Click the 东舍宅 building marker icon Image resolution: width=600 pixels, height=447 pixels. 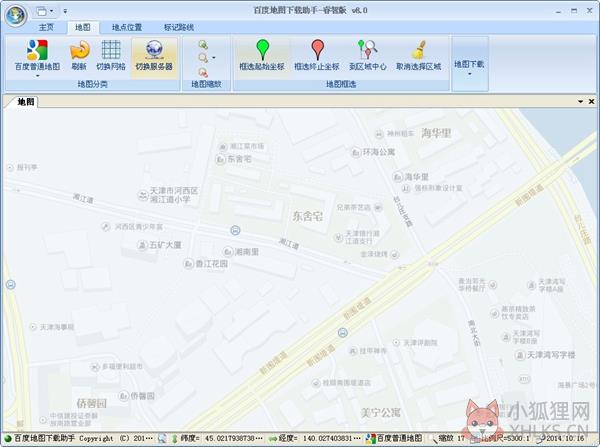click(220, 159)
